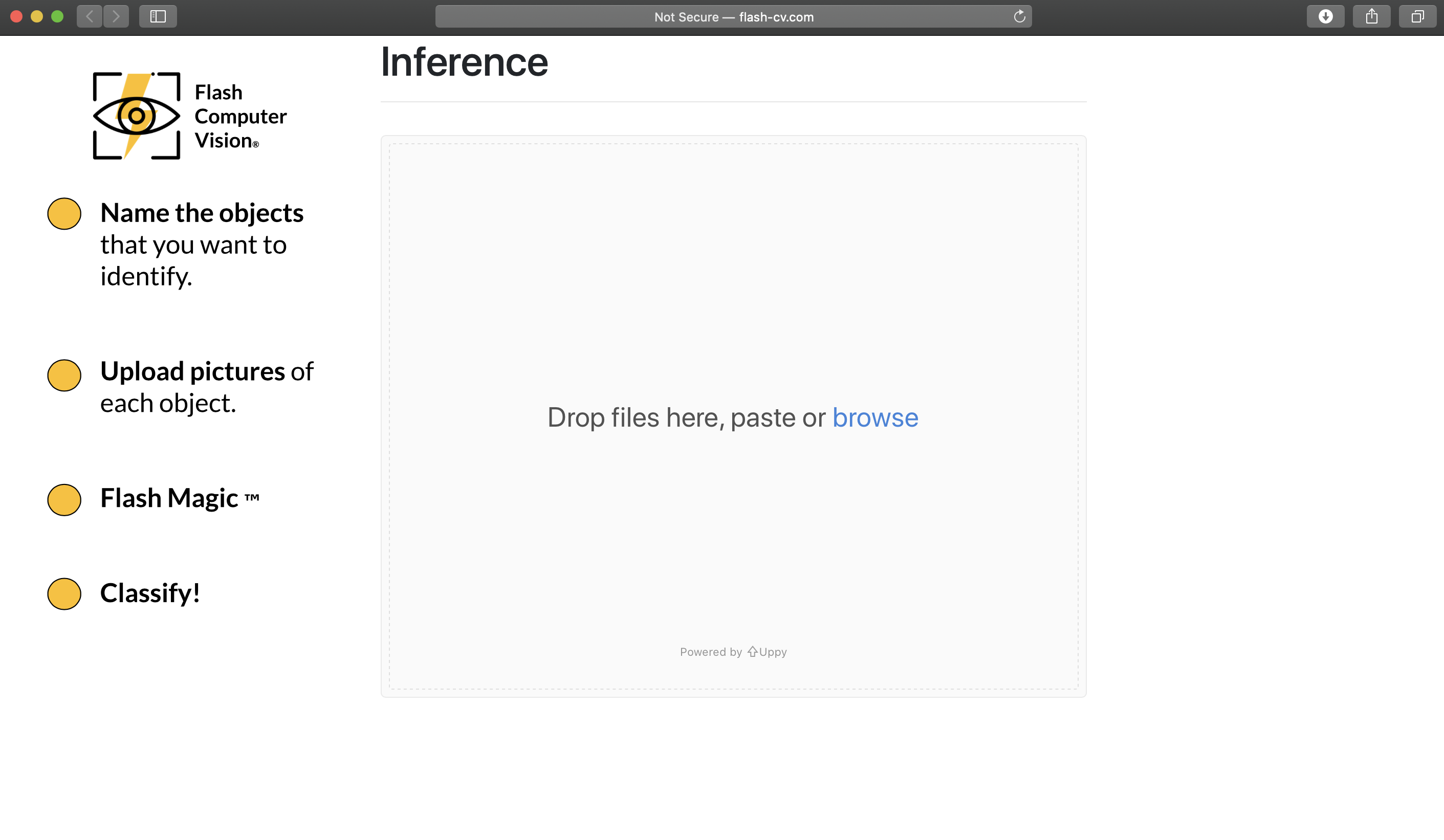This screenshot has height=840, width=1444.
Task: Click the Inference page heading
Action: 464,62
